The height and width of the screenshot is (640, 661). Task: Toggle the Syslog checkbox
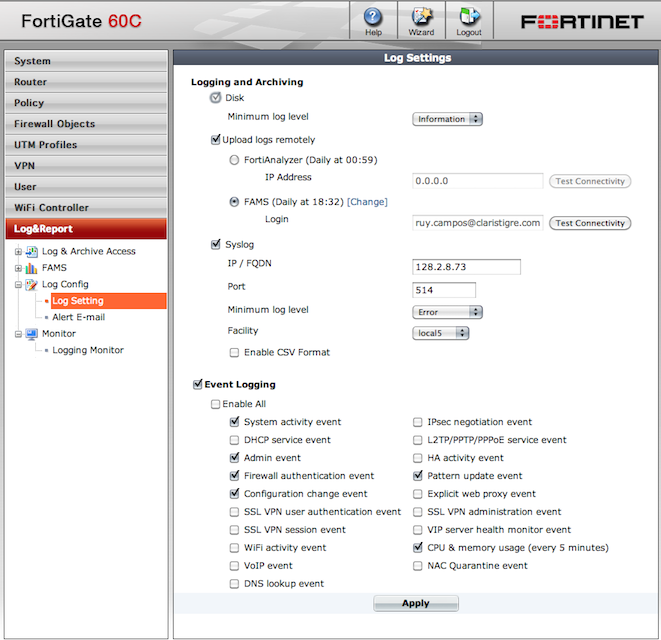click(x=215, y=245)
